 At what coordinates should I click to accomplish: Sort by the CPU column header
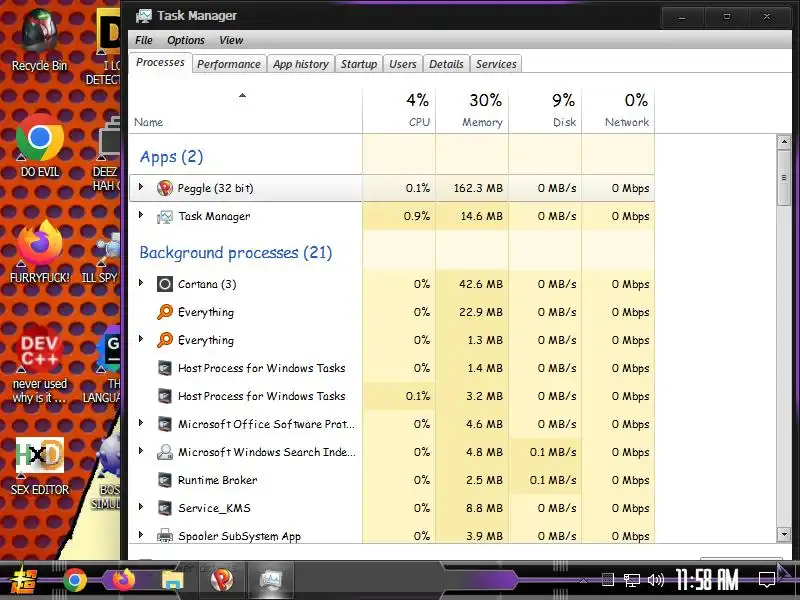coord(399,111)
